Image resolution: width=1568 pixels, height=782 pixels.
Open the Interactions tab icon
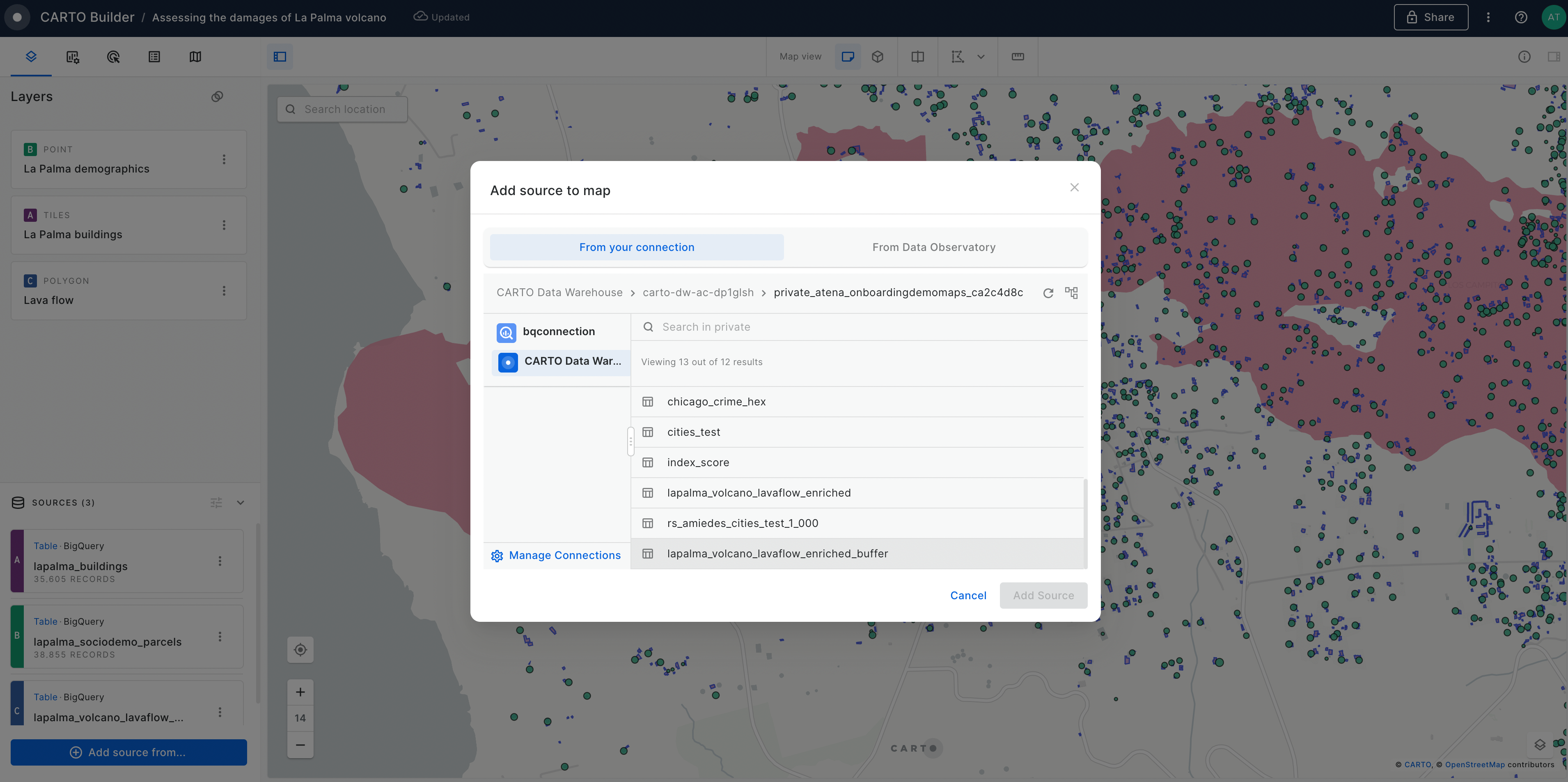click(x=113, y=57)
